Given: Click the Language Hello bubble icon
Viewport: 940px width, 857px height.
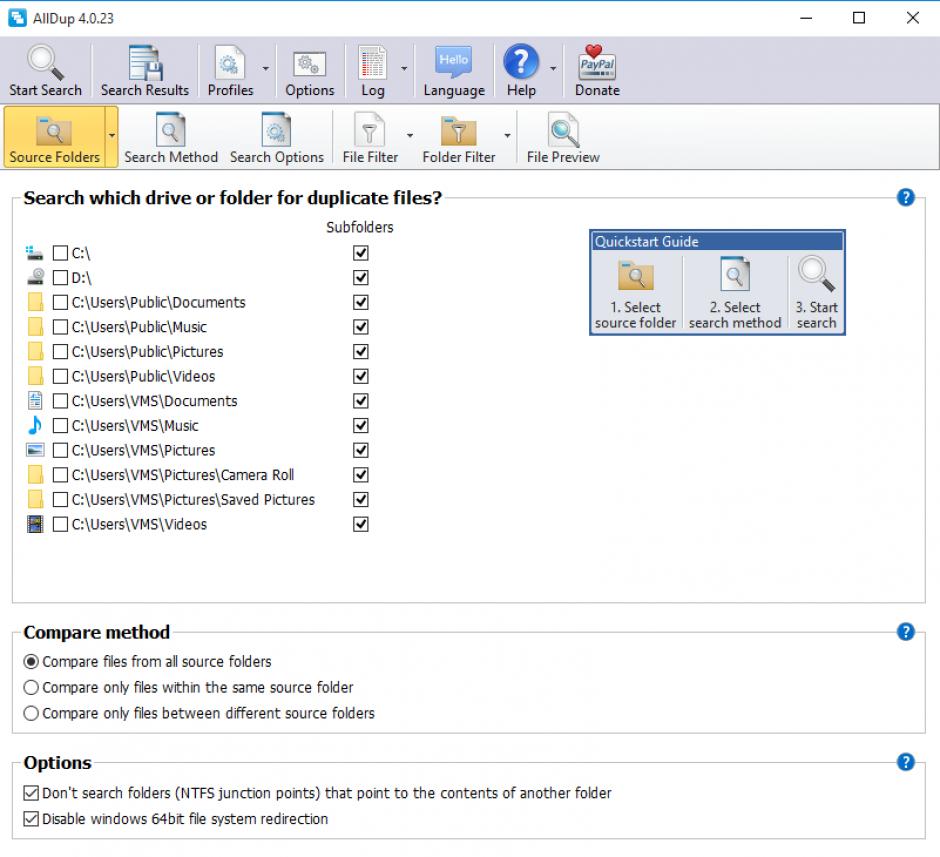Looking at the screenshot, I should [454, 61].
